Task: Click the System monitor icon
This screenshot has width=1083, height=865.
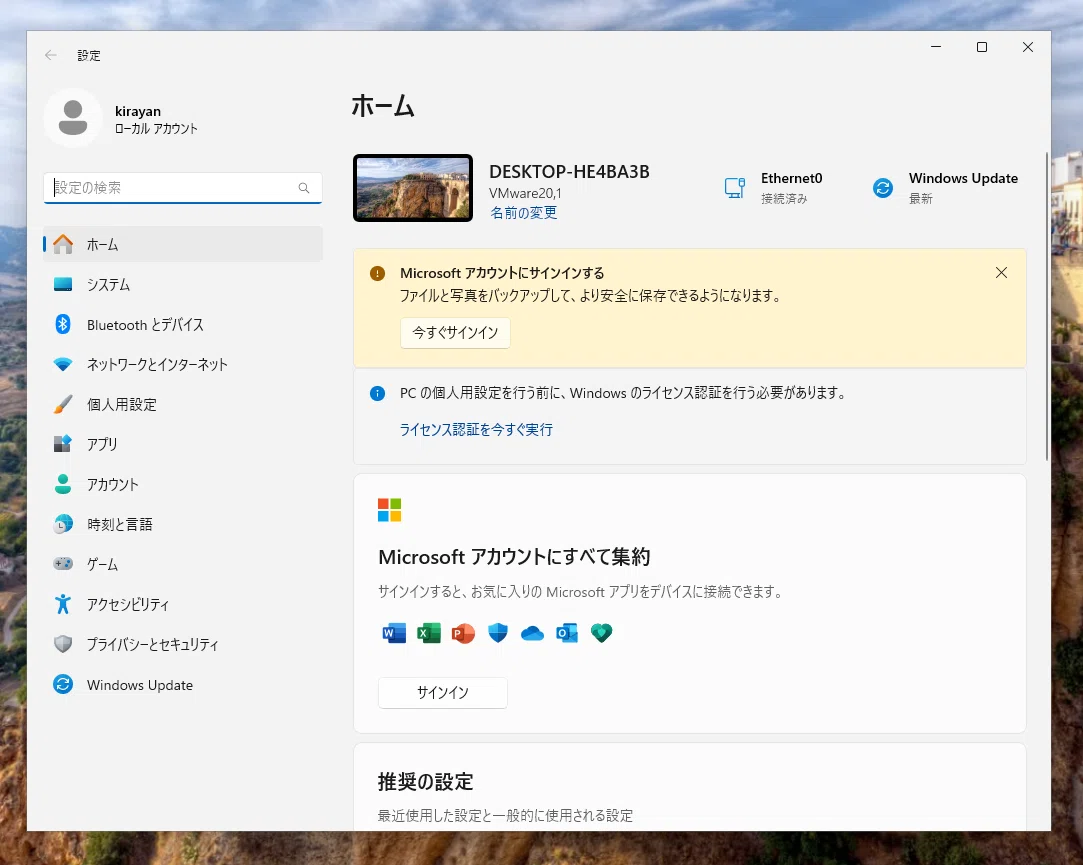Action: pos(63,284)
